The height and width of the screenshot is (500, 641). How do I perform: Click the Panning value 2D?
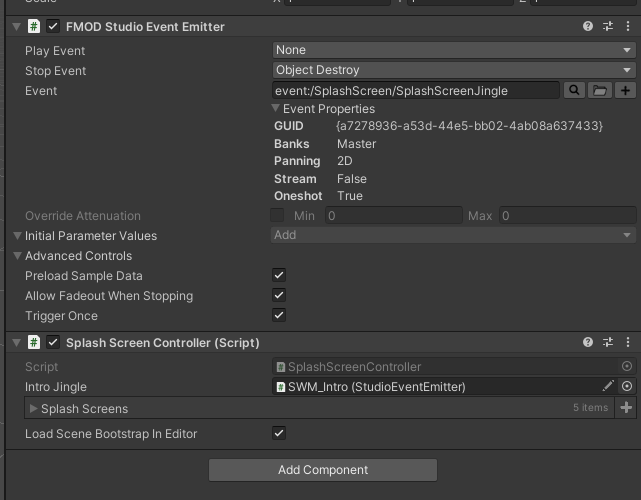[x=345, y=161]
